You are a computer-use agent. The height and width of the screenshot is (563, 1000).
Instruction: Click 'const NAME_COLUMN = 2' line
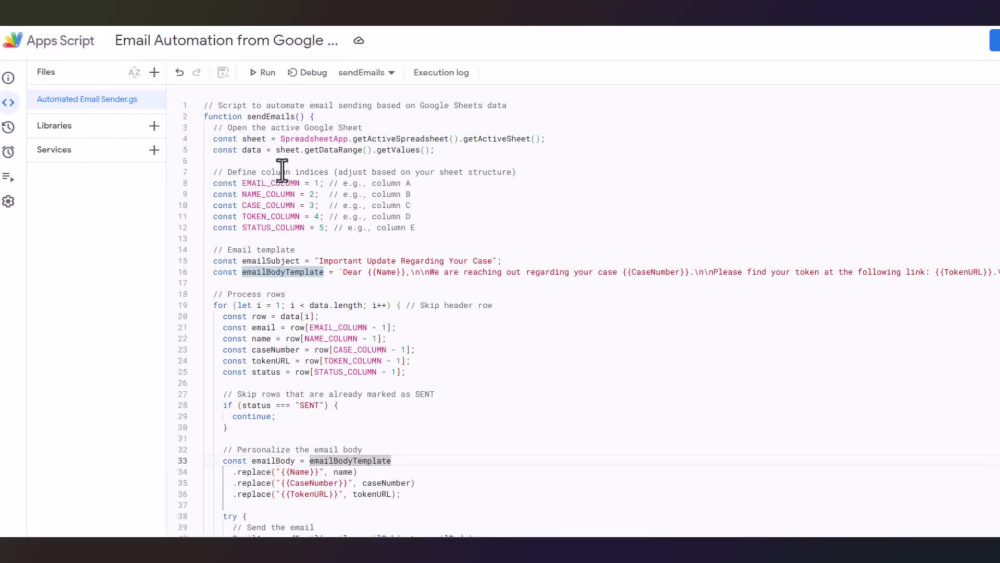[312, 194]
